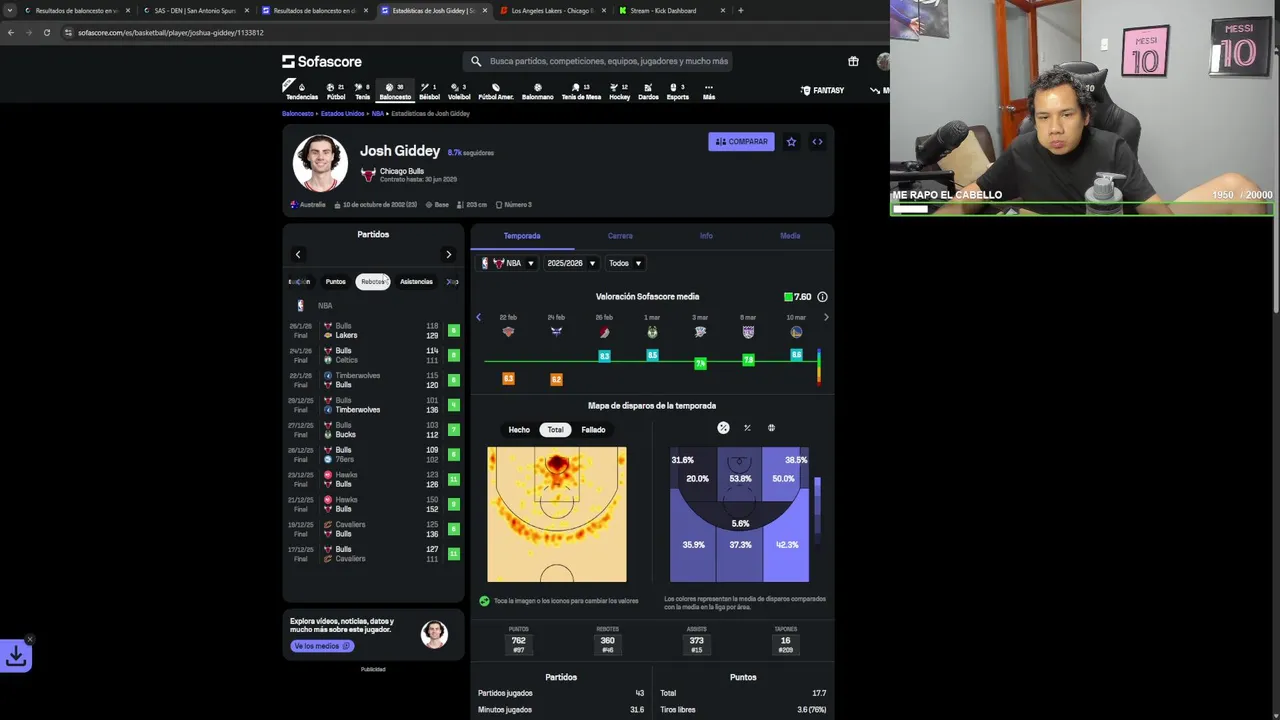Click the Chicago Bulls team logo
Screen dimensions: 1280x720
pos(368,174)
